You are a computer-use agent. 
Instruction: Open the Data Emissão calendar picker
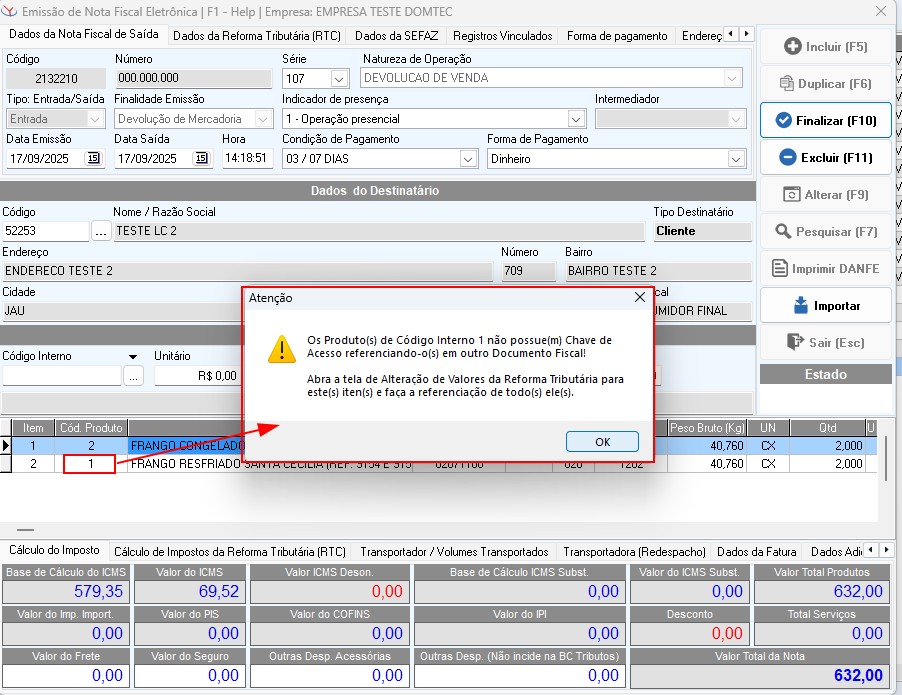[93, 158]
